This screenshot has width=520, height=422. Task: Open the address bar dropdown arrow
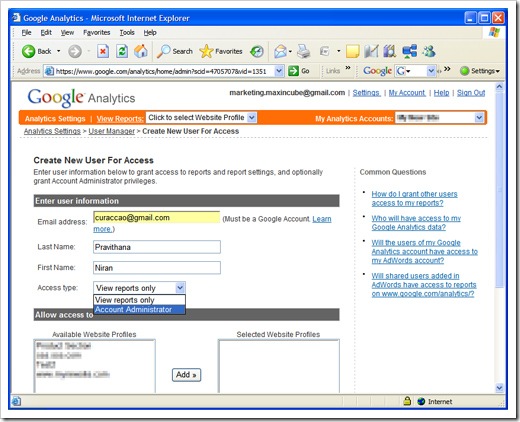click(279, 71)
